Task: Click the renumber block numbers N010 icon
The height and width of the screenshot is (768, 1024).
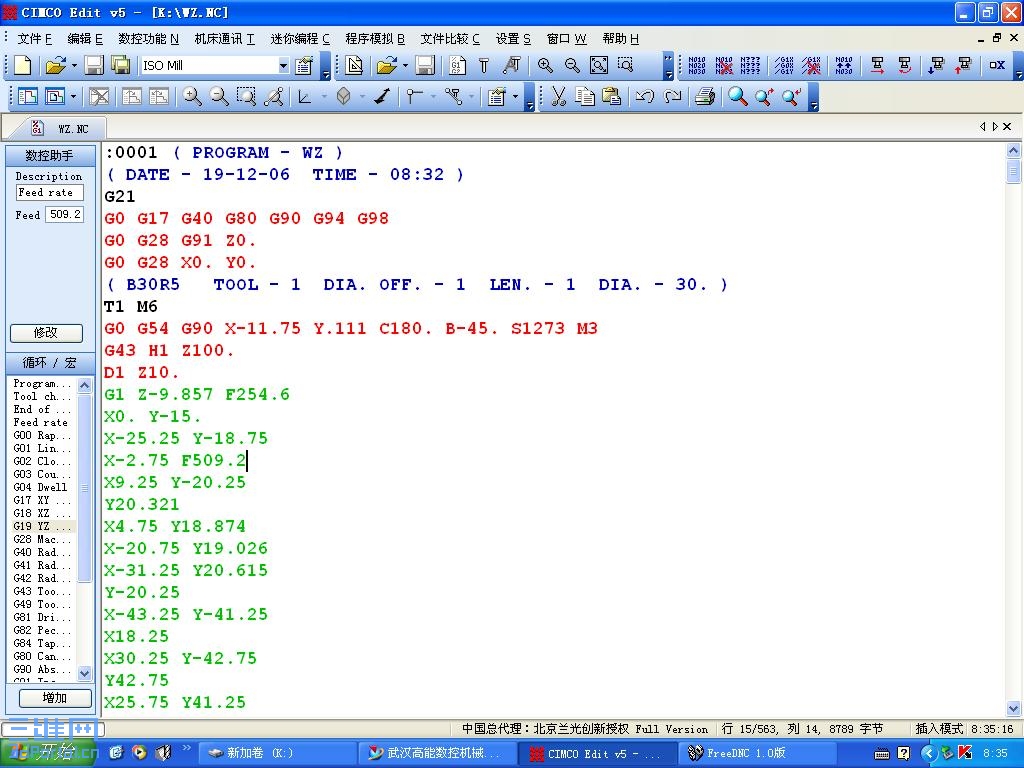Action: pyautogui.click(x=697, y=65)
